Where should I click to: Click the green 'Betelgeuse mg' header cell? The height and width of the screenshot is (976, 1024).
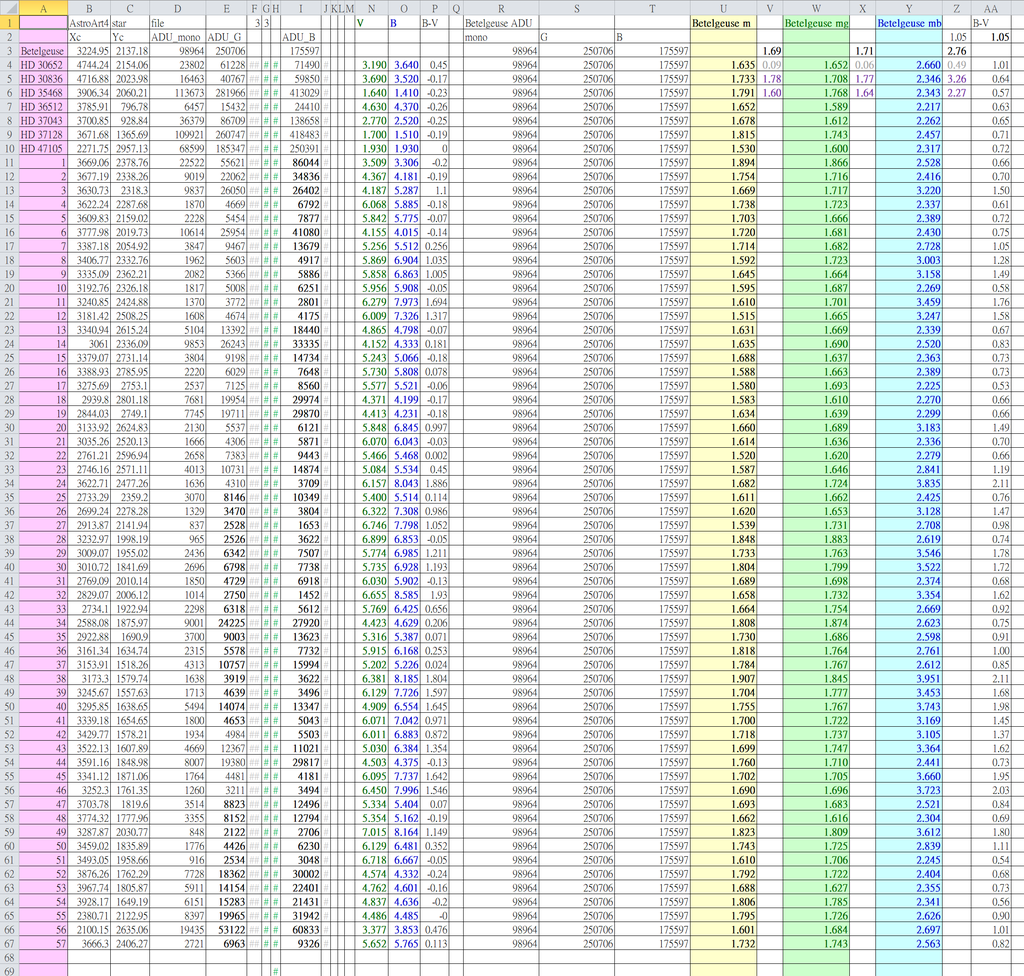coord(816,23)
